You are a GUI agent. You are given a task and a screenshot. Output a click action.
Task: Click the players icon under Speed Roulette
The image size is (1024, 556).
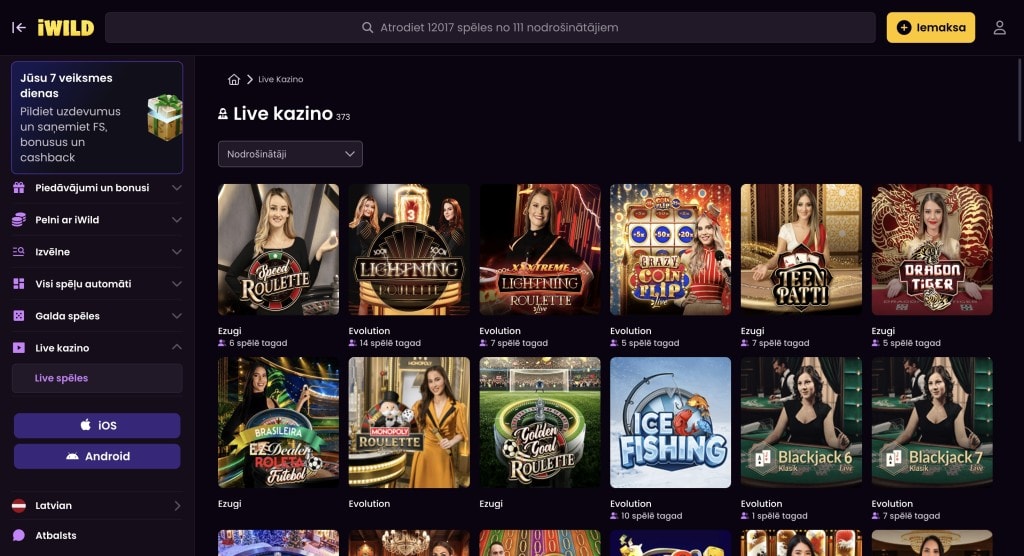click(222, 343)
